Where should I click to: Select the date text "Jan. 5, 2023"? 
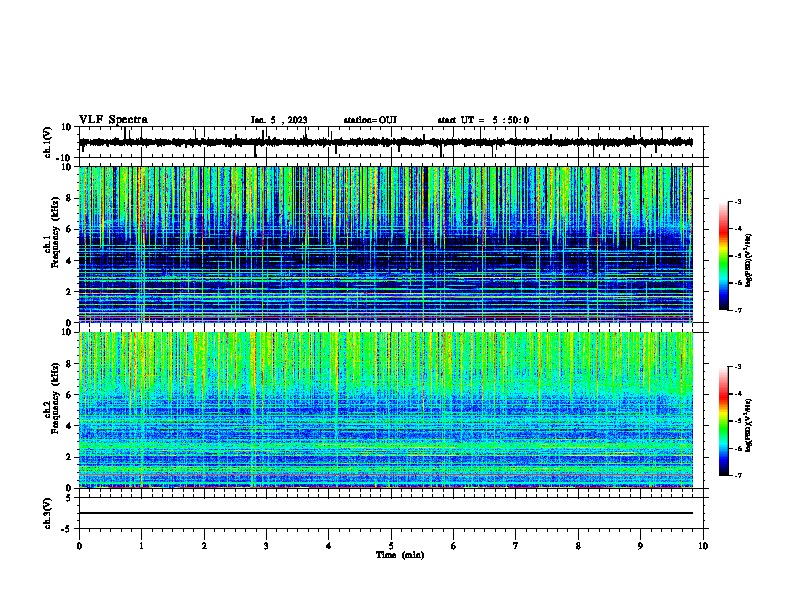coord(279,120)
